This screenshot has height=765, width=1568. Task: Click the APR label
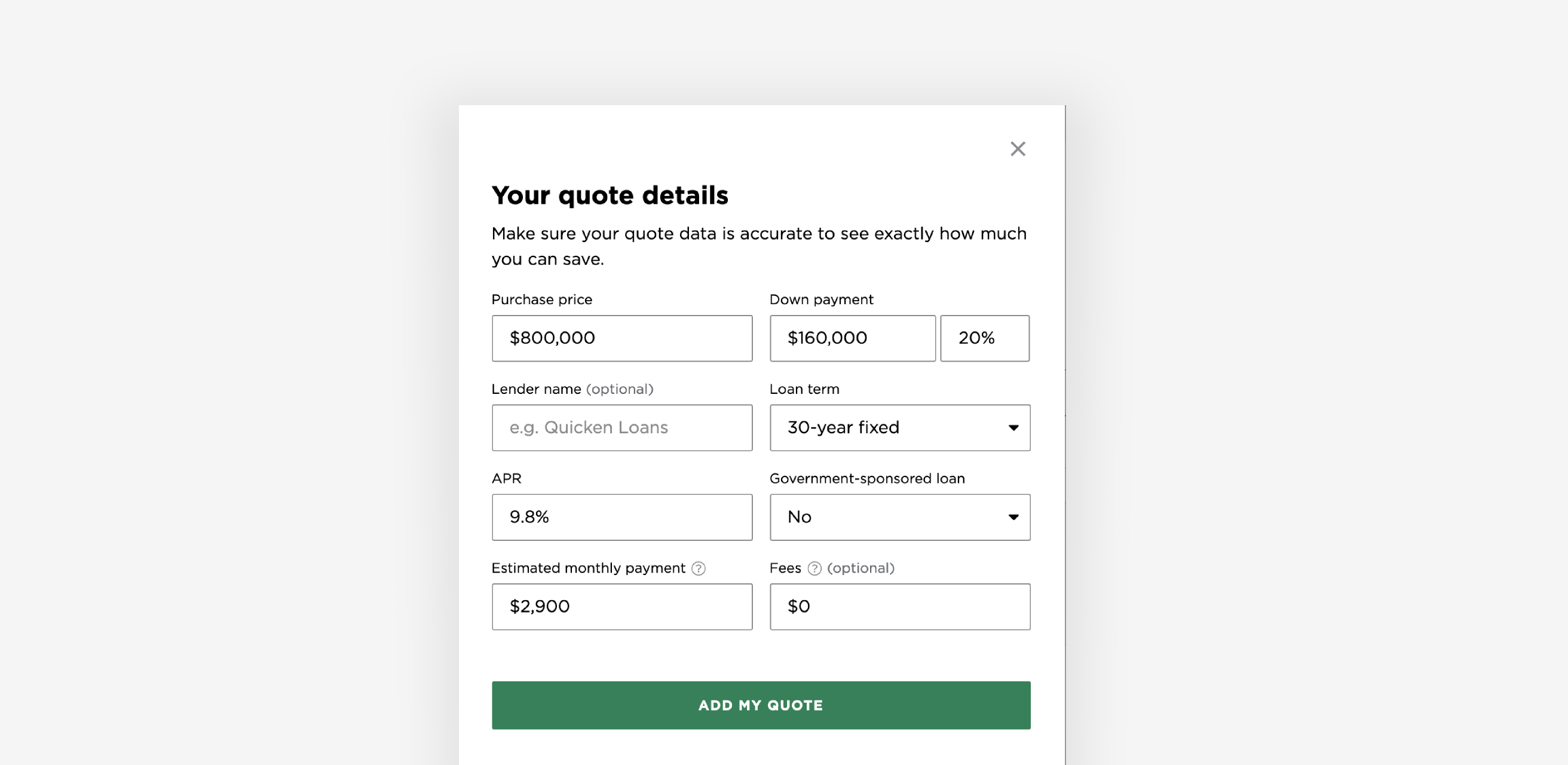[506, 478]
